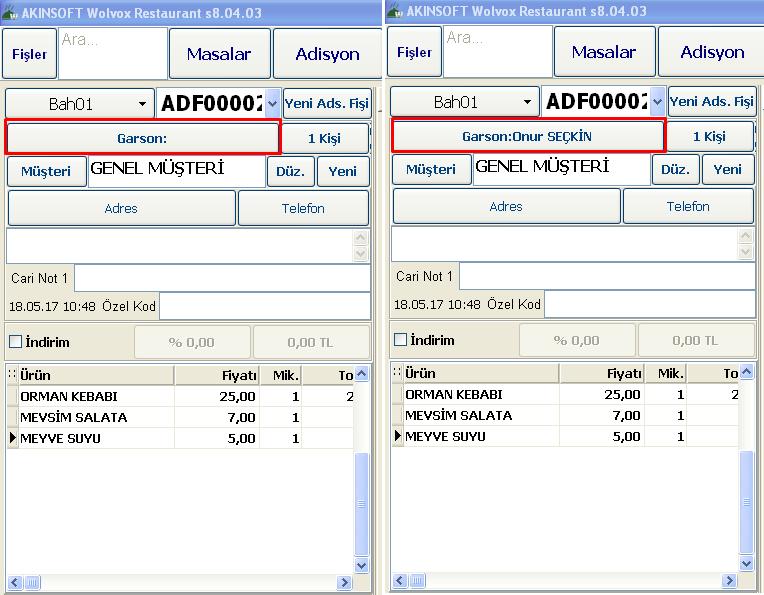This screenshot has width=764, height=595.
Task: Click Adres button in right window
Action: click(506, 206)
